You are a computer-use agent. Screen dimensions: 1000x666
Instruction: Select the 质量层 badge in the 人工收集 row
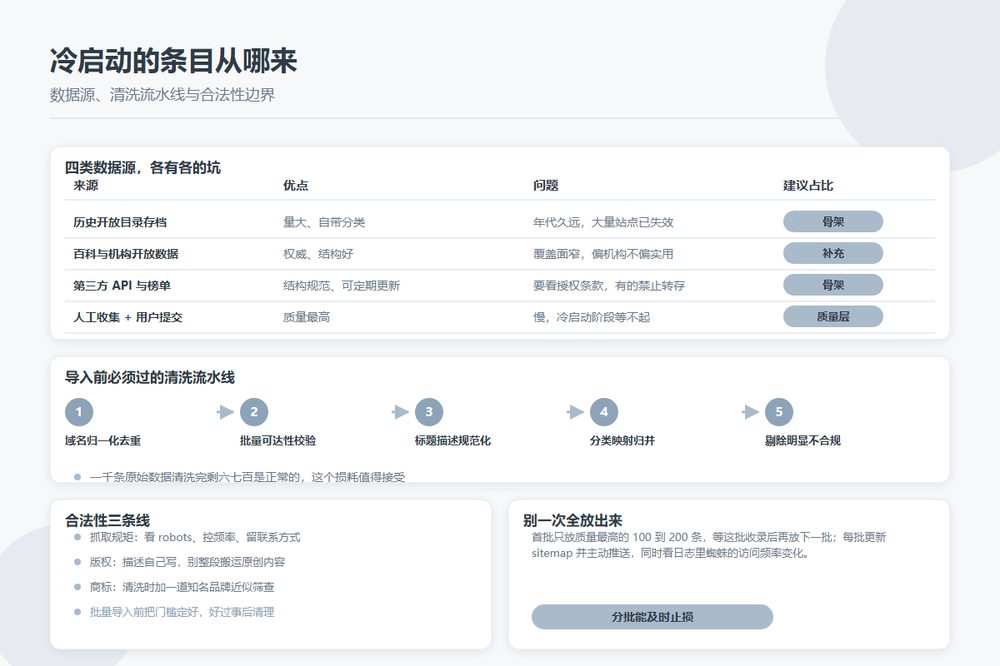833,316
